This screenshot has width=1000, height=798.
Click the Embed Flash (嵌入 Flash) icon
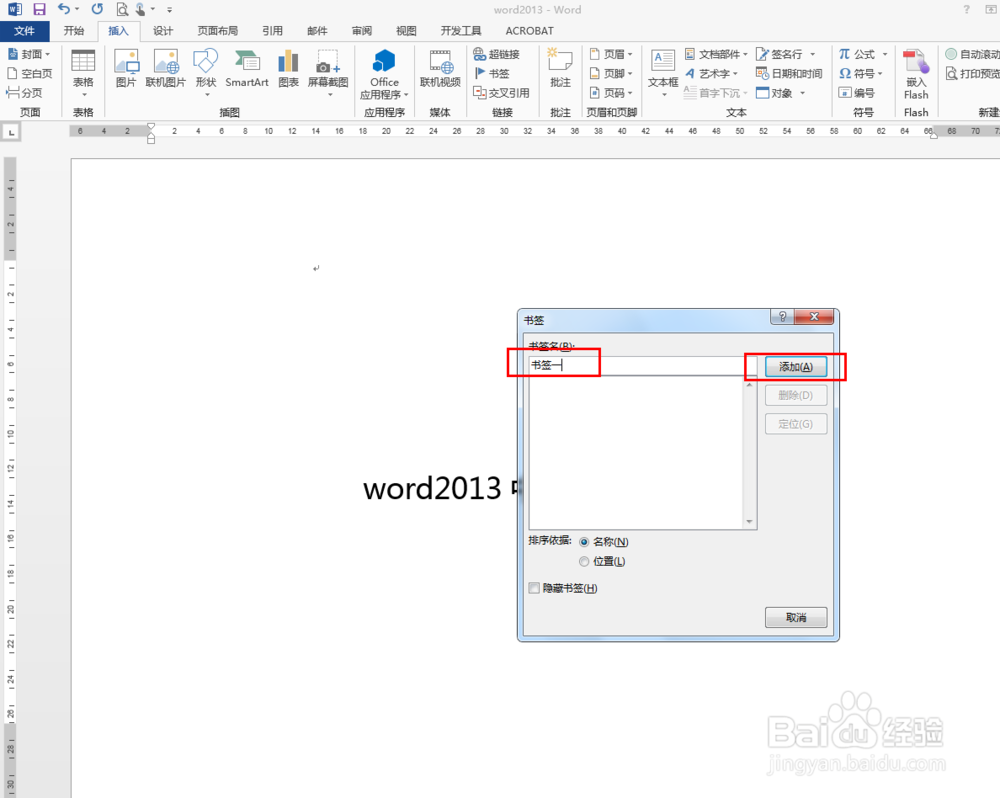click(916, 75)
